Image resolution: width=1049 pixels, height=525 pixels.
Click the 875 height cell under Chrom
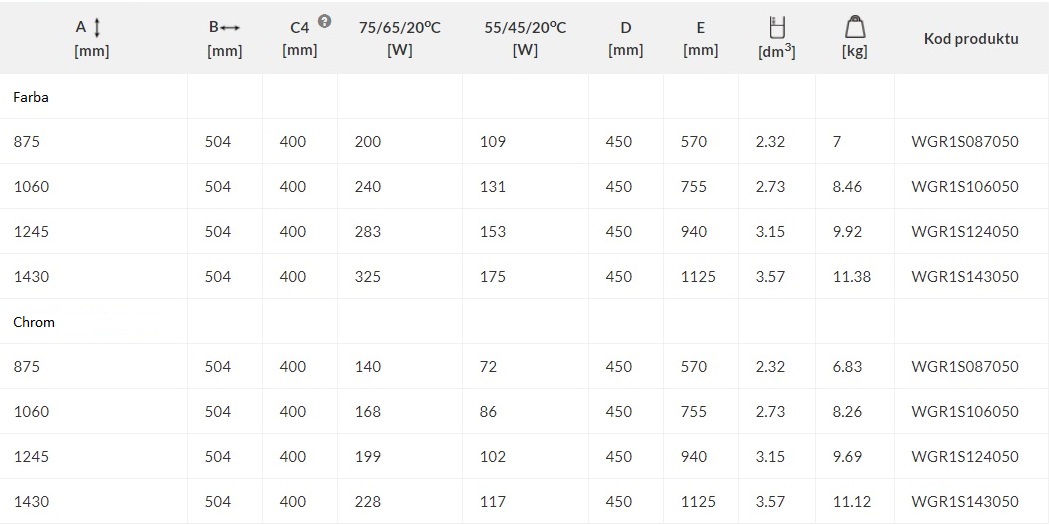coord(27,366)
